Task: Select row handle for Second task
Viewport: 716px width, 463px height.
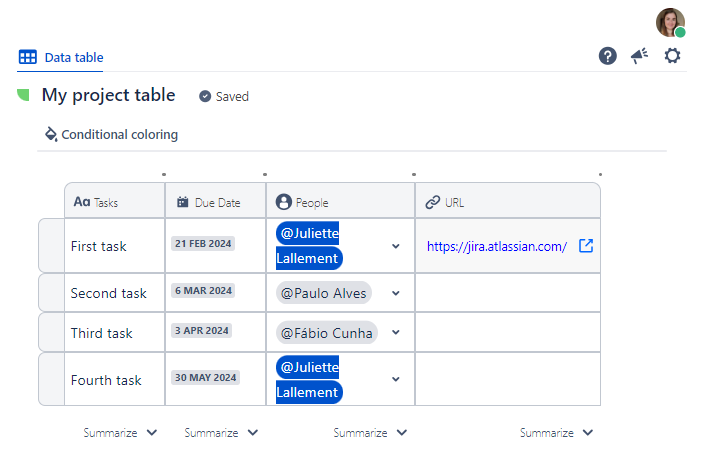Action: [x=51, y=293]
